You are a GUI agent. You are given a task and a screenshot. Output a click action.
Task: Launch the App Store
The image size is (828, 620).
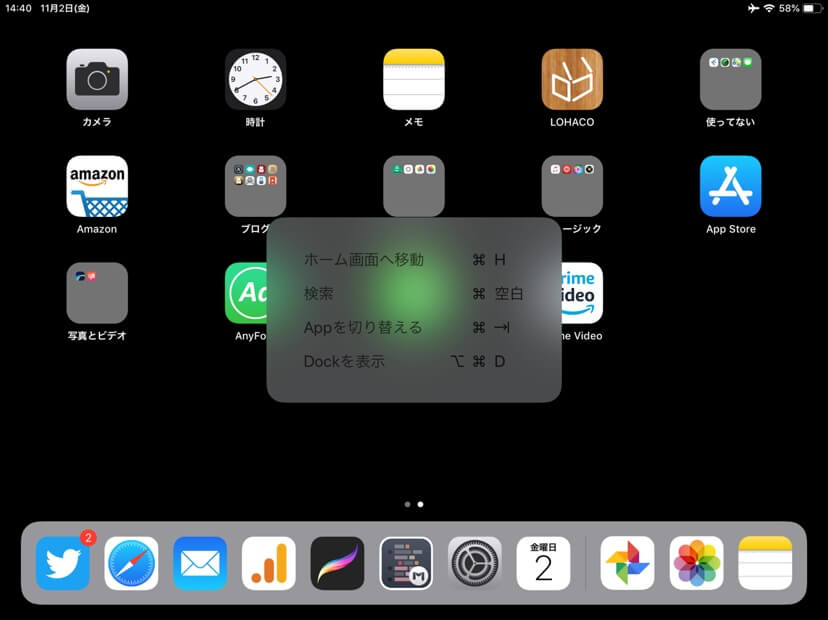[731, 186]
